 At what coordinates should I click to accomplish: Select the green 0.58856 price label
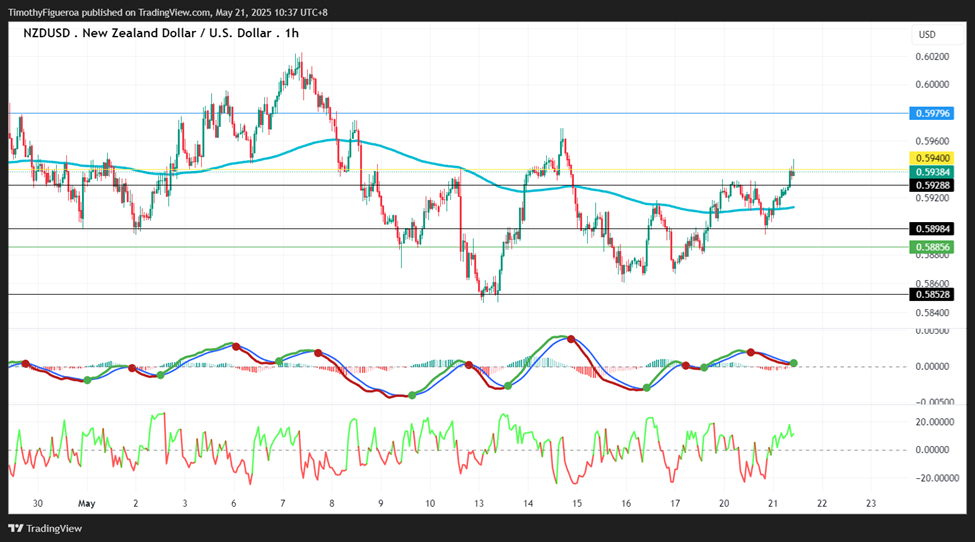point(931,247)
